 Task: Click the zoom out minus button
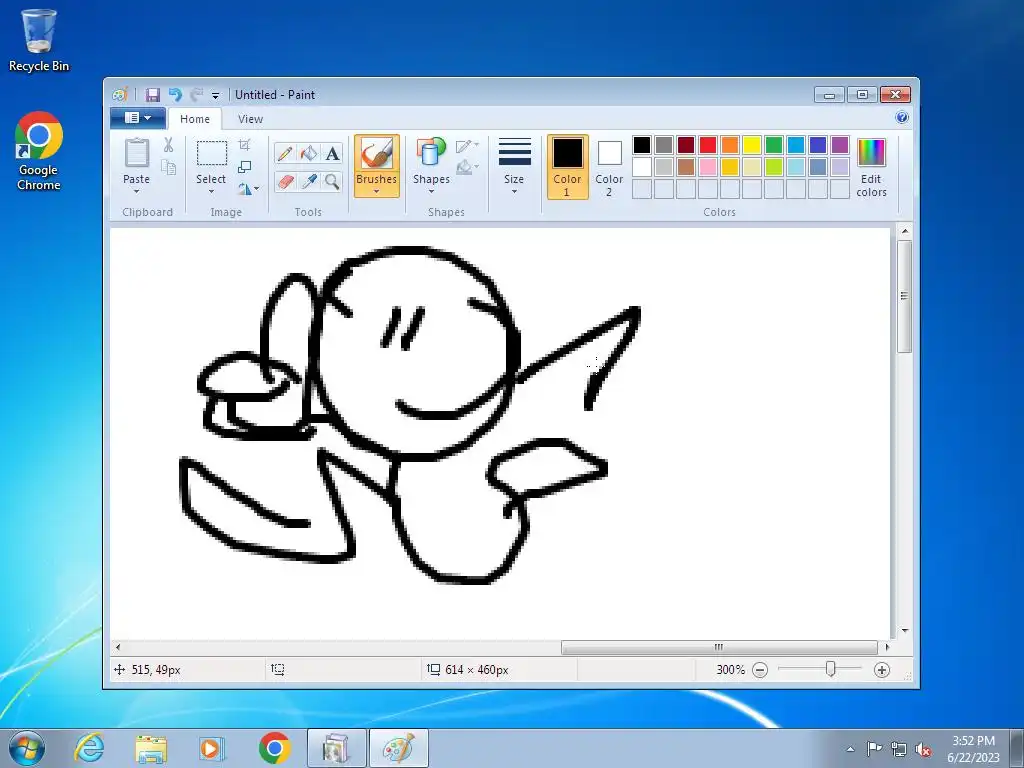pos(760,670)
